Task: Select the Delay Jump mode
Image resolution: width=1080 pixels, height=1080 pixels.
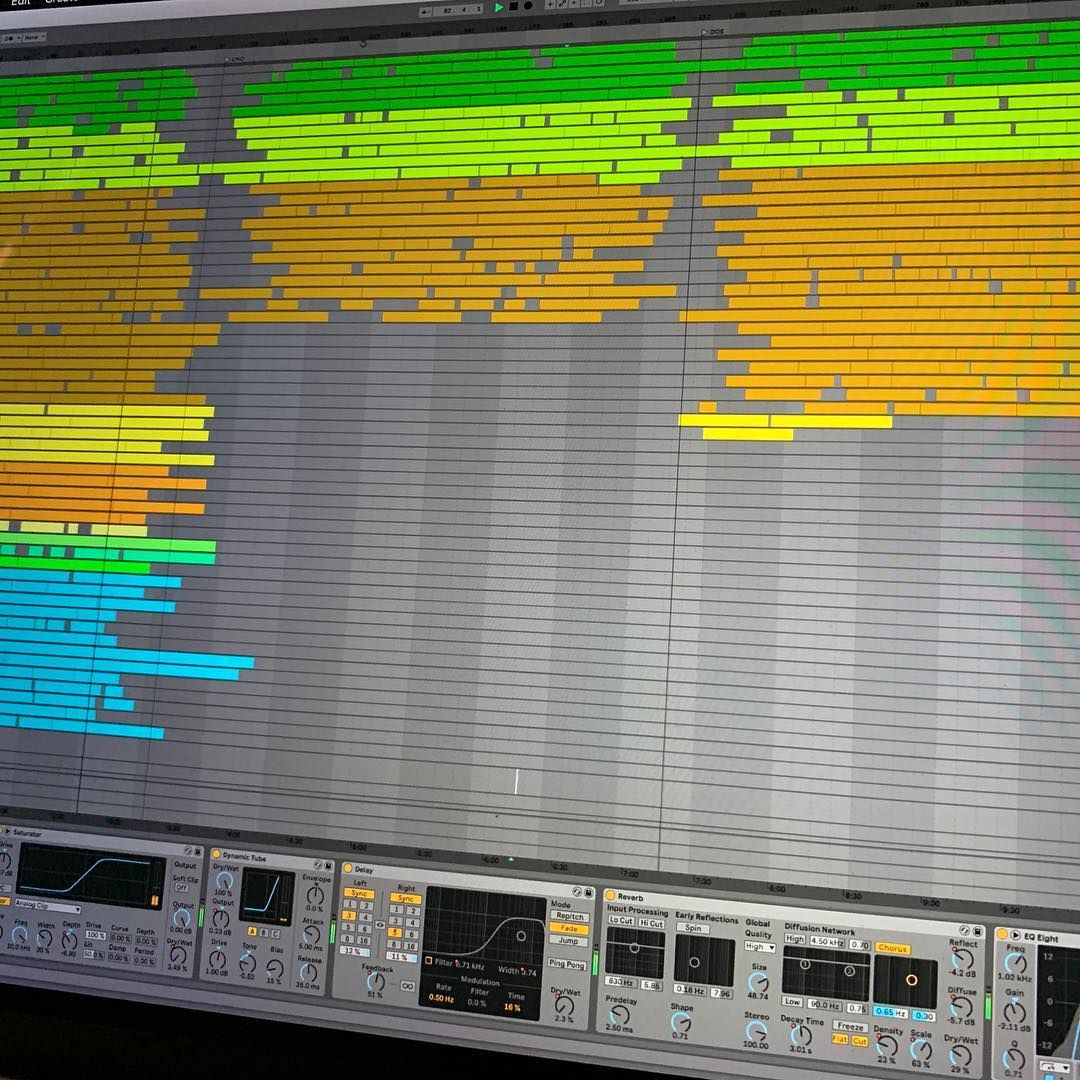Action: point(568,940)
